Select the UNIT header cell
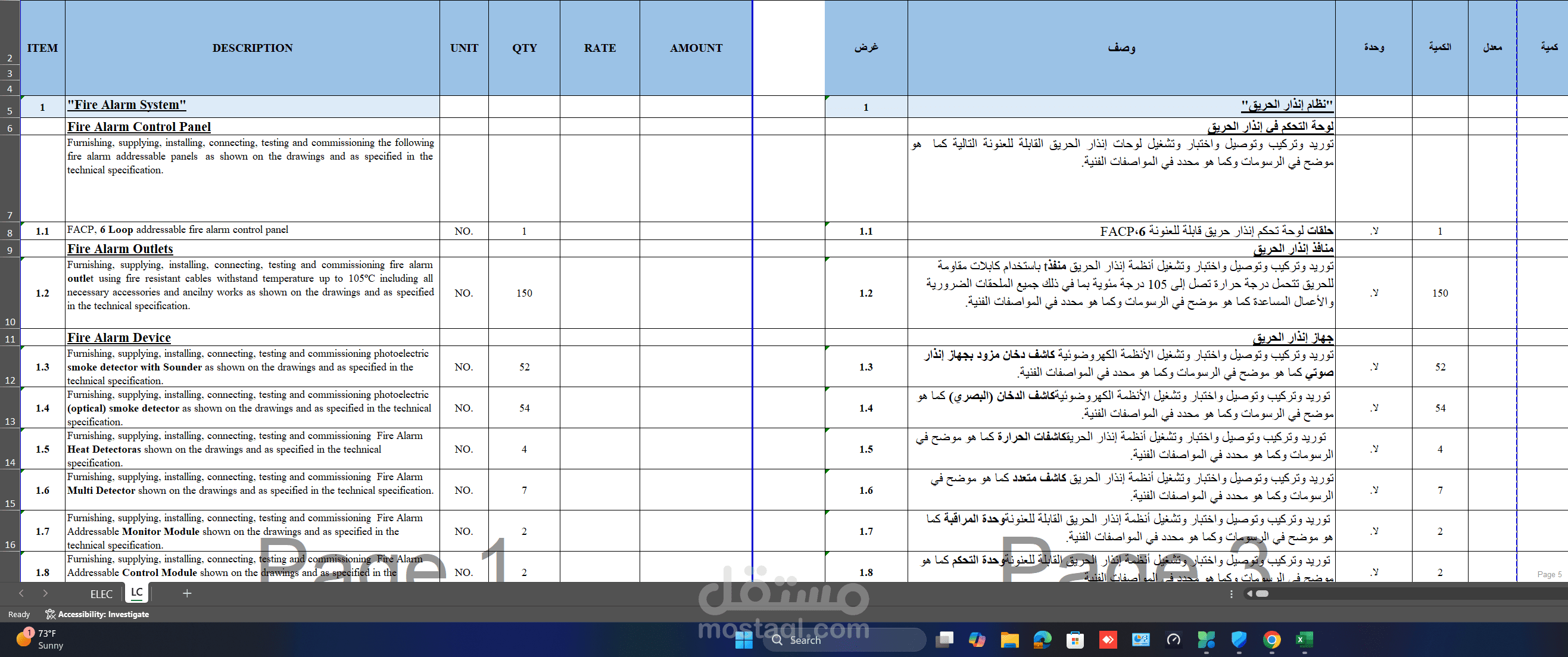 tap(464, 48)
